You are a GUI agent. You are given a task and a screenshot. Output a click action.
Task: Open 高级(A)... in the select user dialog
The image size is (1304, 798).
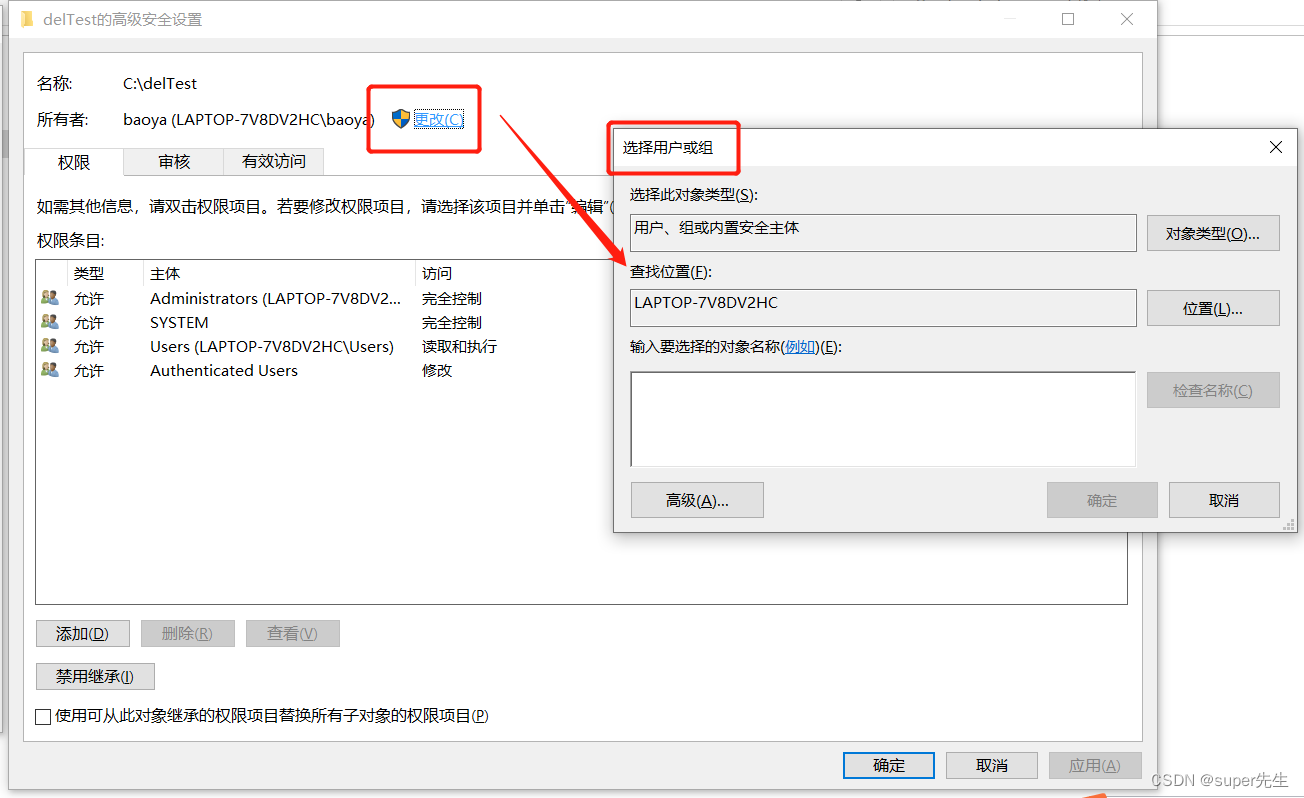[697, 500]
